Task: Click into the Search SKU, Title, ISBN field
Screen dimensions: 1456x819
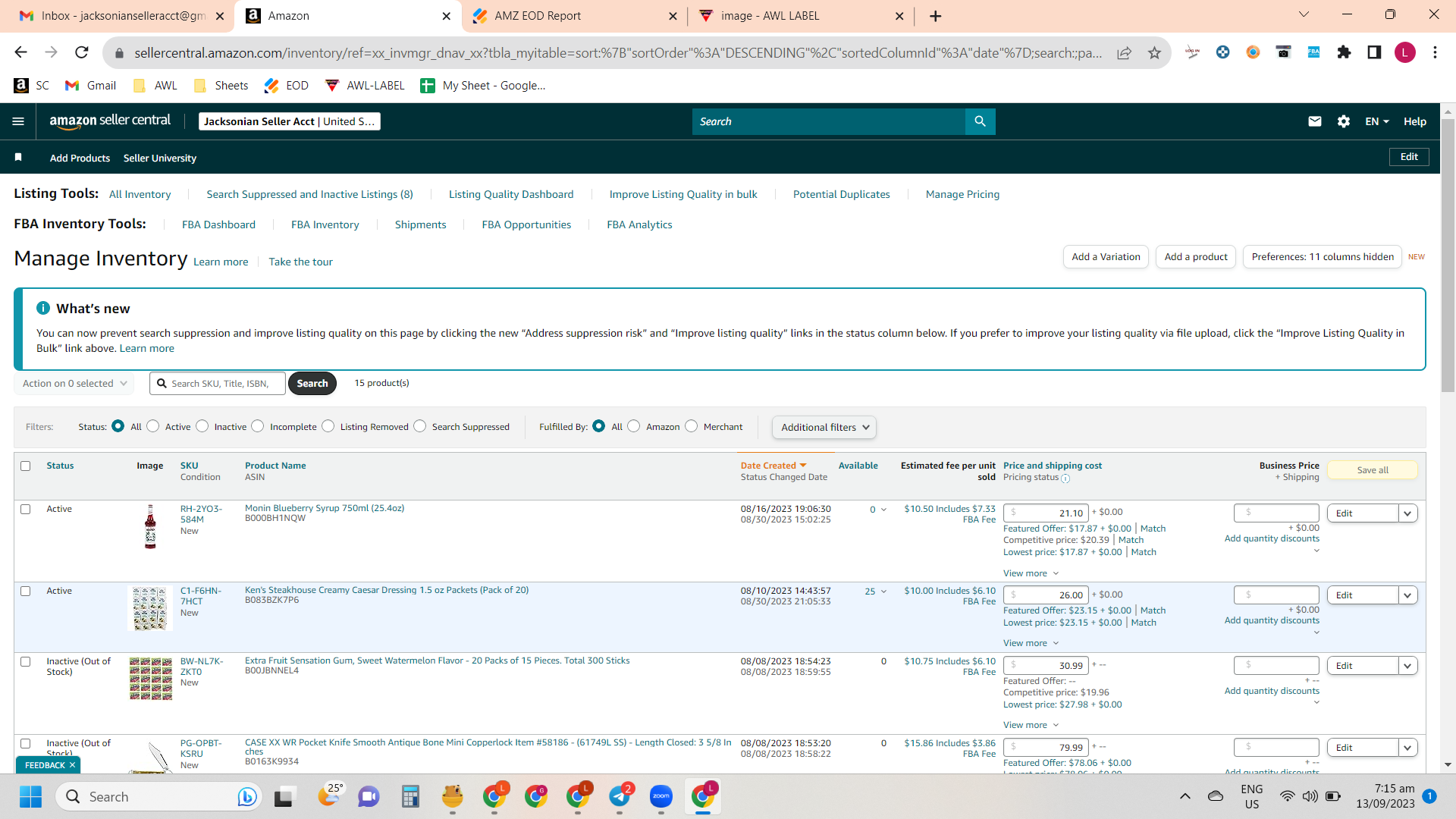Action: click(218, 384)
